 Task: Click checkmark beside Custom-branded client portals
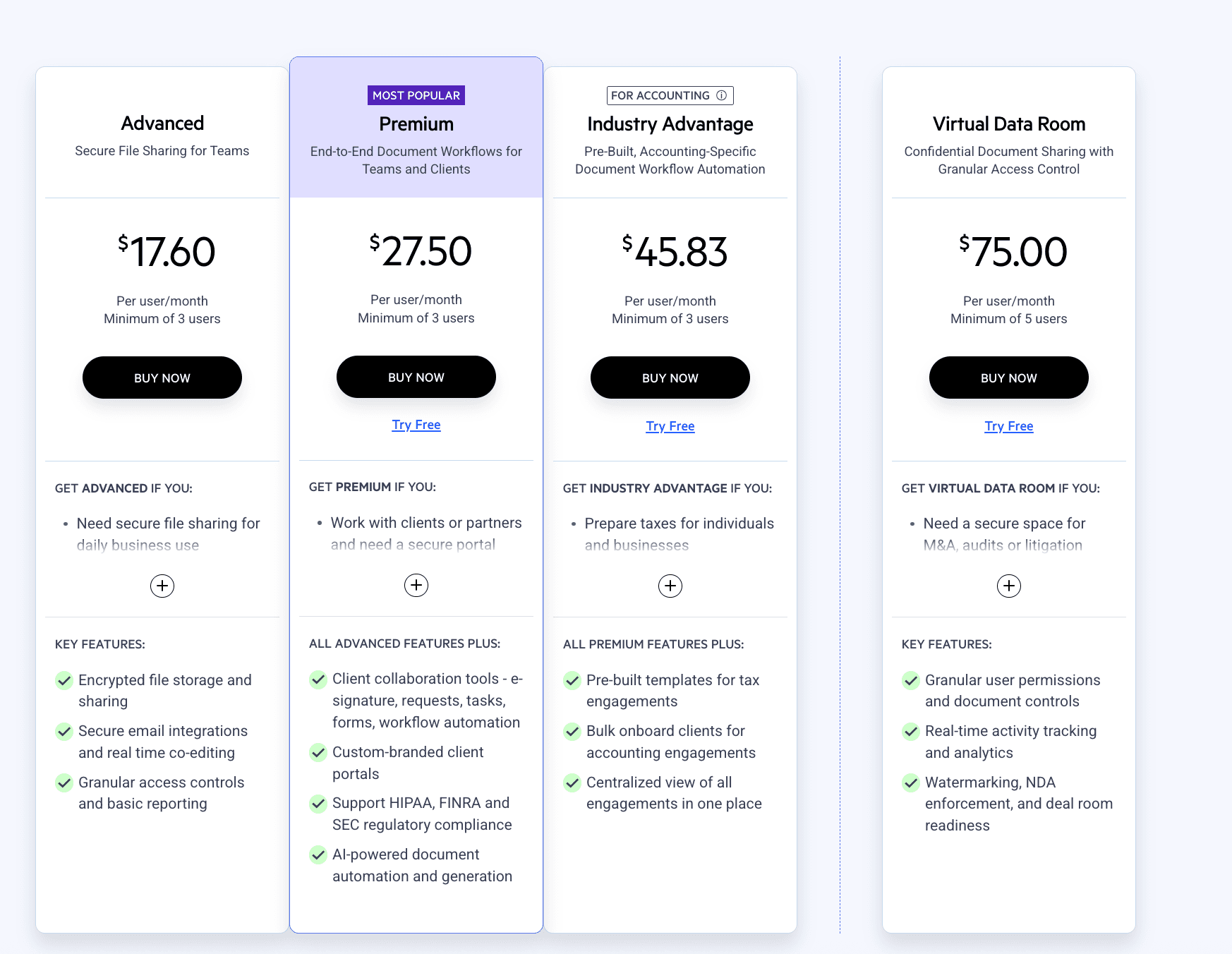tap(318, 753)
